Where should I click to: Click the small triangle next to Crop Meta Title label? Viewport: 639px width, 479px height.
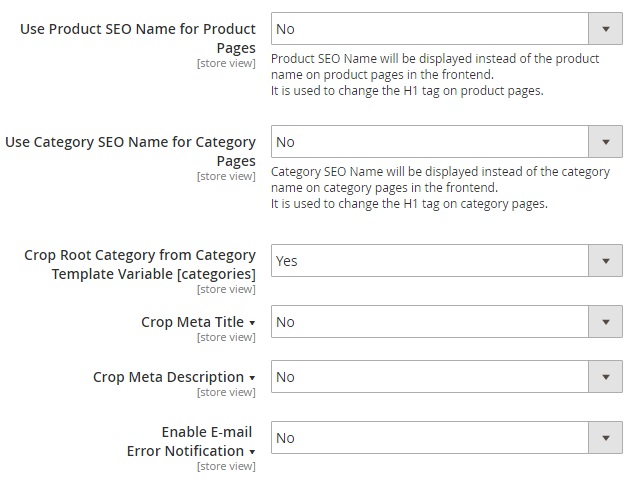click(252, 323)
